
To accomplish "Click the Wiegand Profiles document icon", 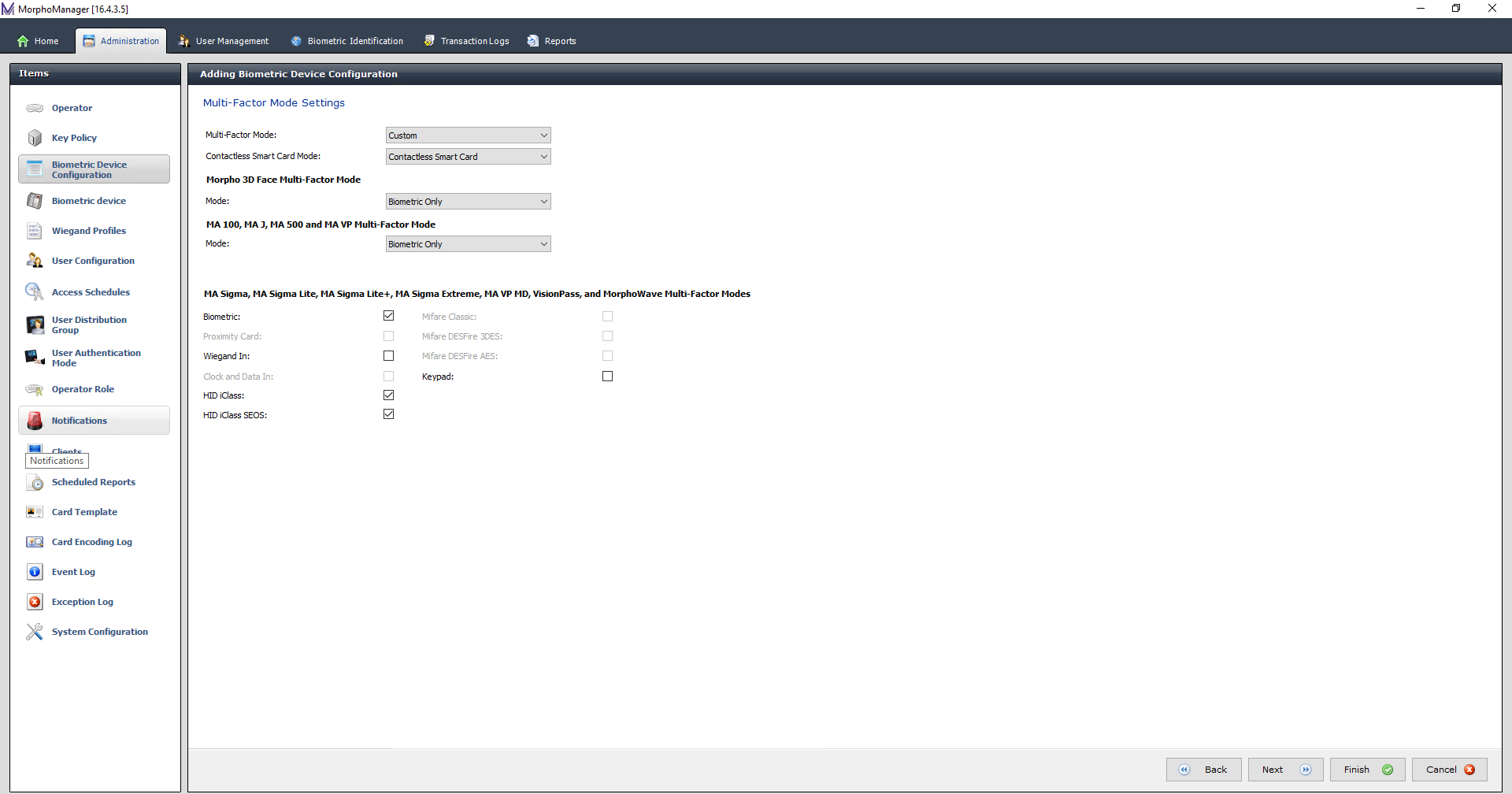I will click(35, 231).
